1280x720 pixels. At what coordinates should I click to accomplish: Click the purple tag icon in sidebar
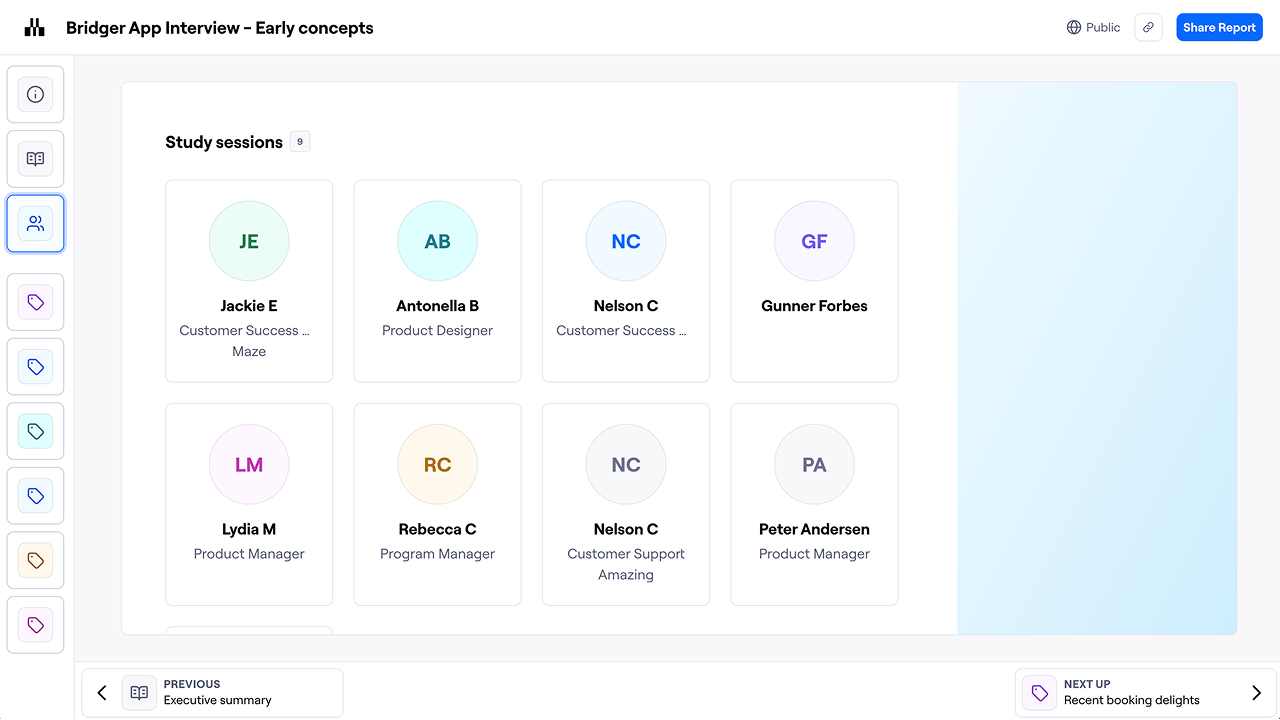35,302
